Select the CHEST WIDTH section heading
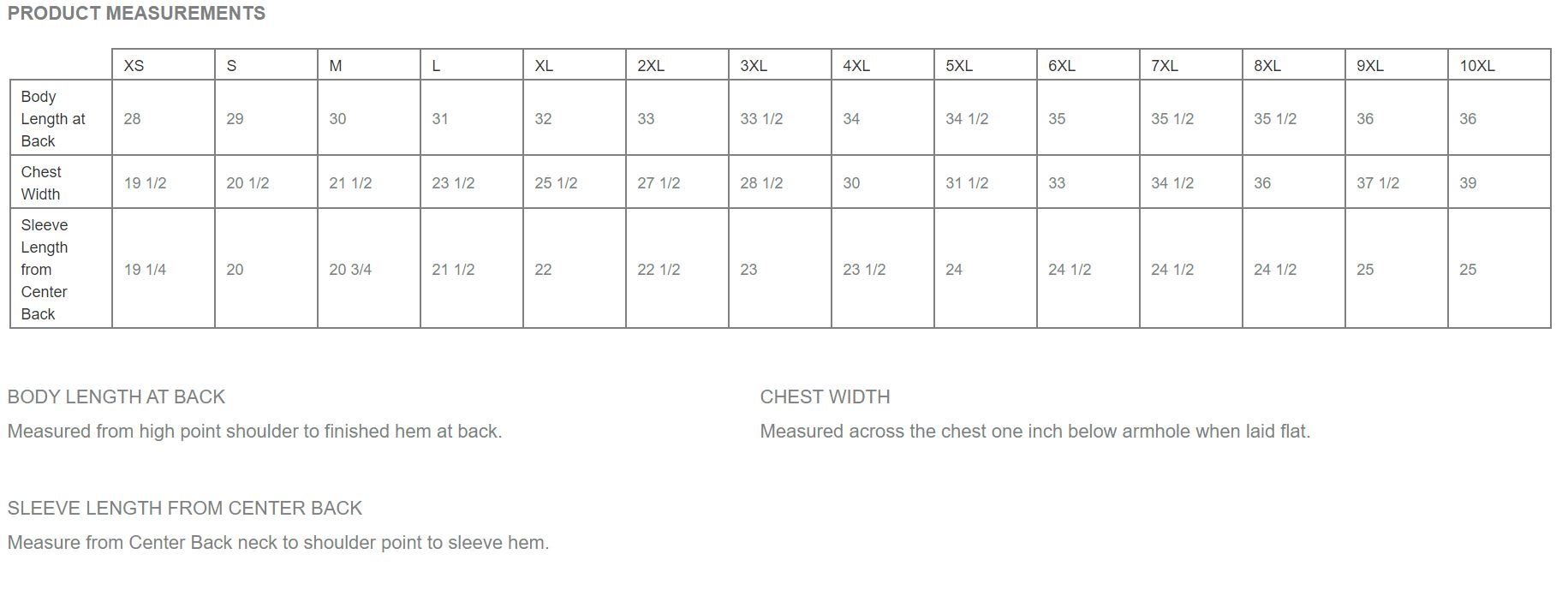Image resolution: width=1568 pixels, height=596 pixels. point(825,397)
